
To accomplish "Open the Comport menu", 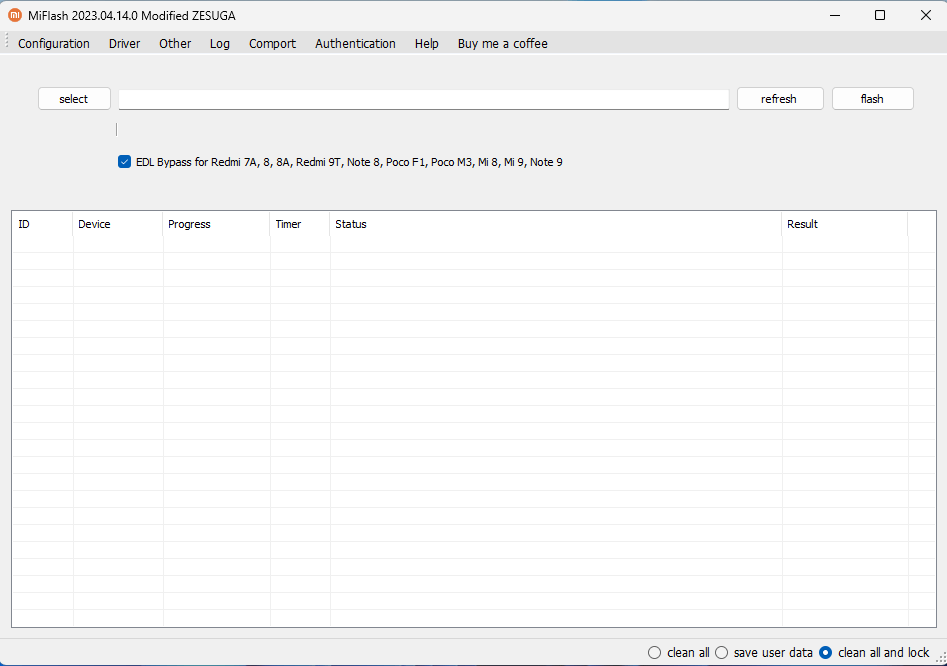I will [x=272, y=43].
